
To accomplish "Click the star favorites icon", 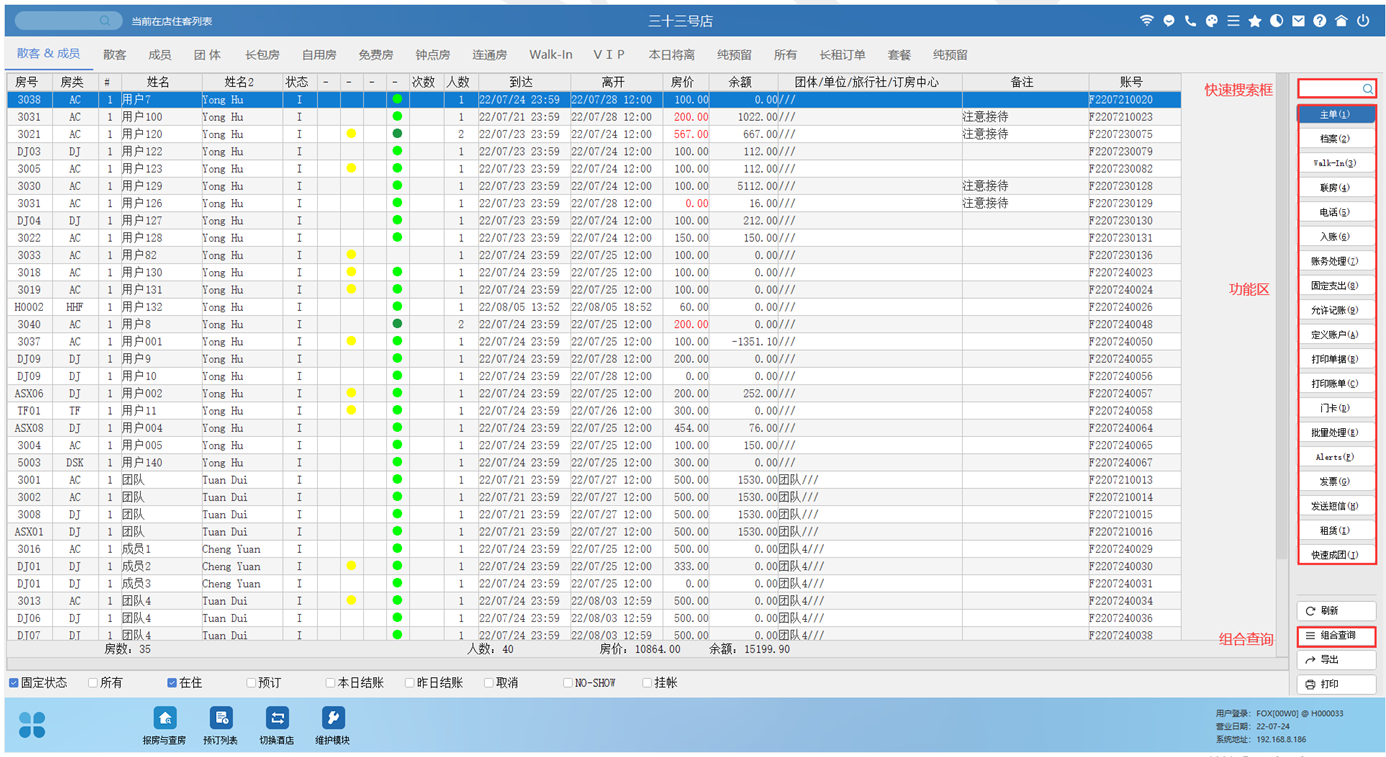I will [1255, 21].
